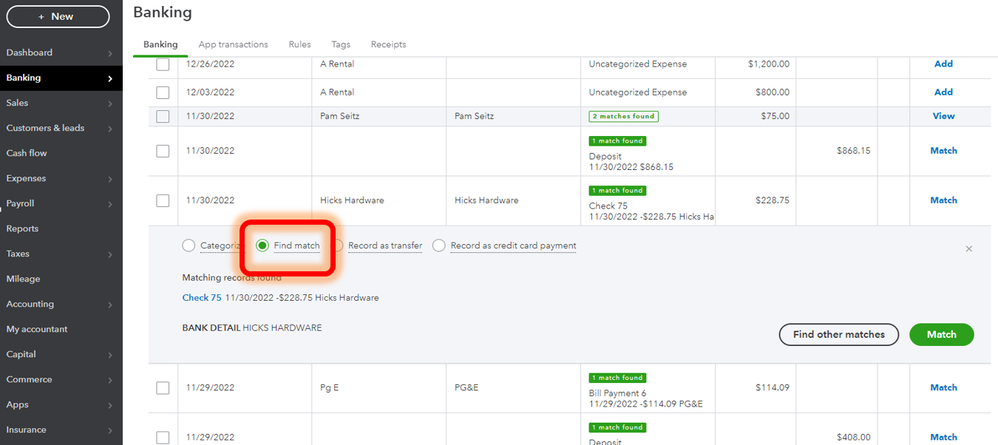The image size is (998, 445).
Task: Open Dashboard in the sidebar
Action: pos(29,53)
